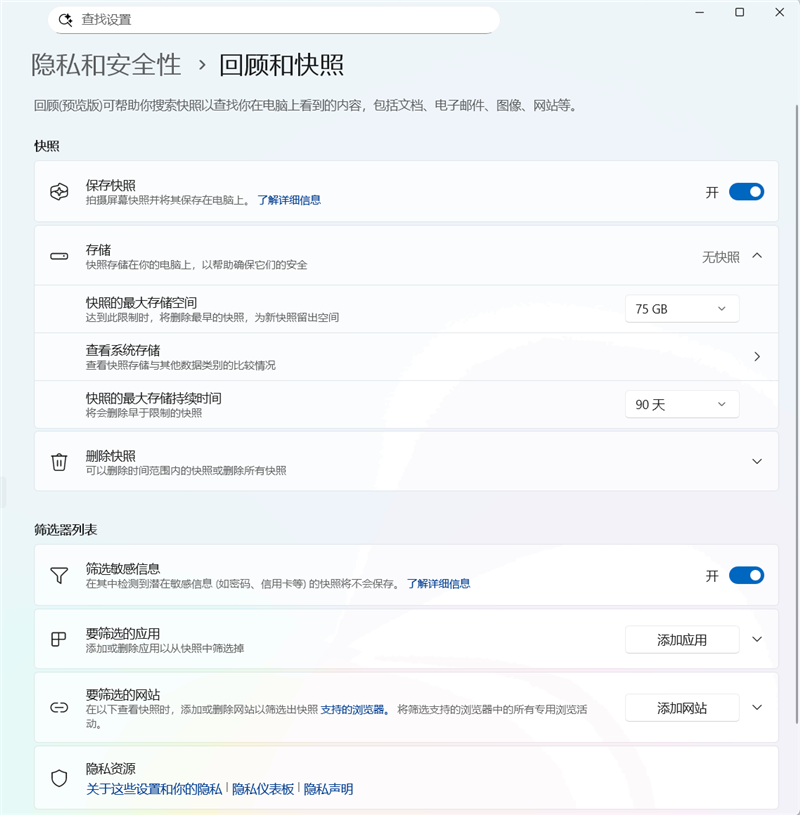Close the settings window
The image size is (800, 815).
[x=779, y=12]
